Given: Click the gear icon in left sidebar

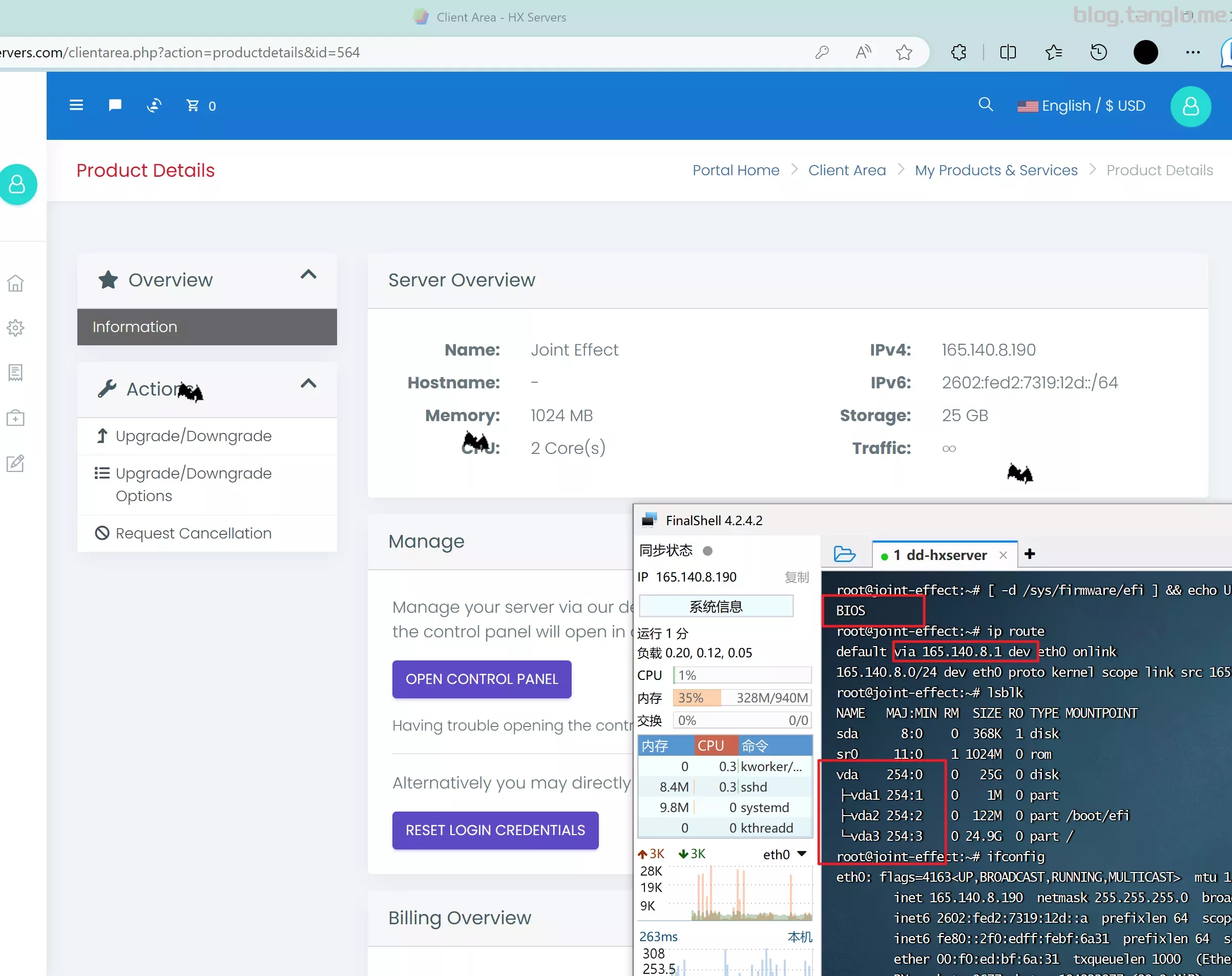Looking at the screenshot, I should click(x=15, y=327).
